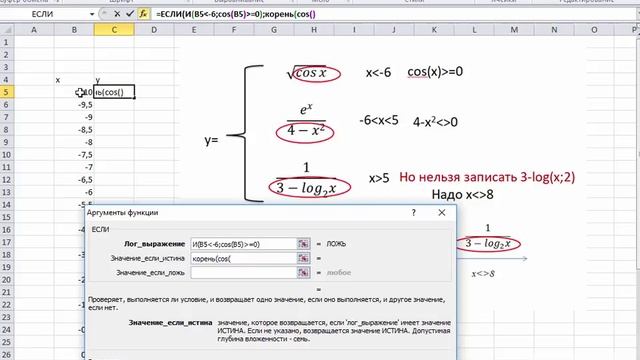Click the Select All corner button

7,30
